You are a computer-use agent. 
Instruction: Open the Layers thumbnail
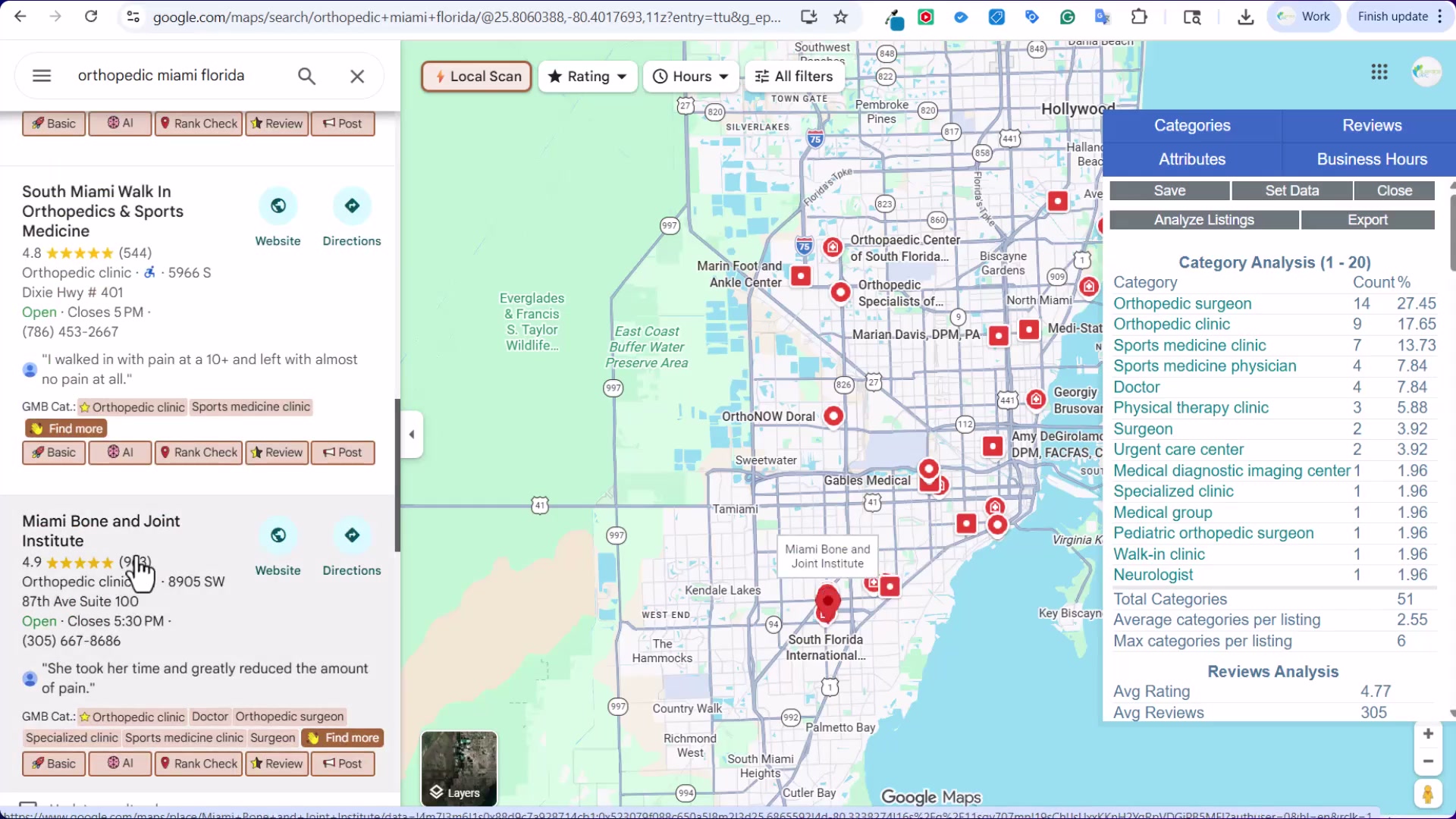460,768
